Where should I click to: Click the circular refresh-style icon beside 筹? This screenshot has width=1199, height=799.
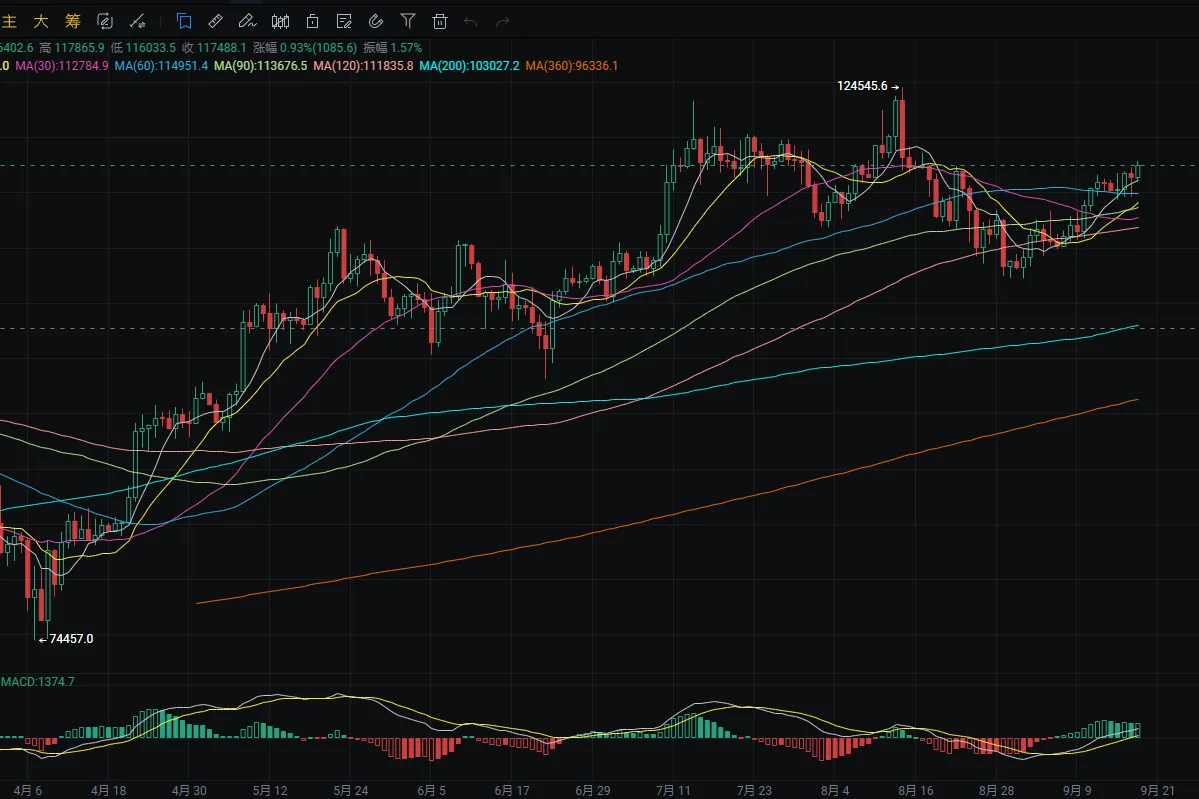105,20
